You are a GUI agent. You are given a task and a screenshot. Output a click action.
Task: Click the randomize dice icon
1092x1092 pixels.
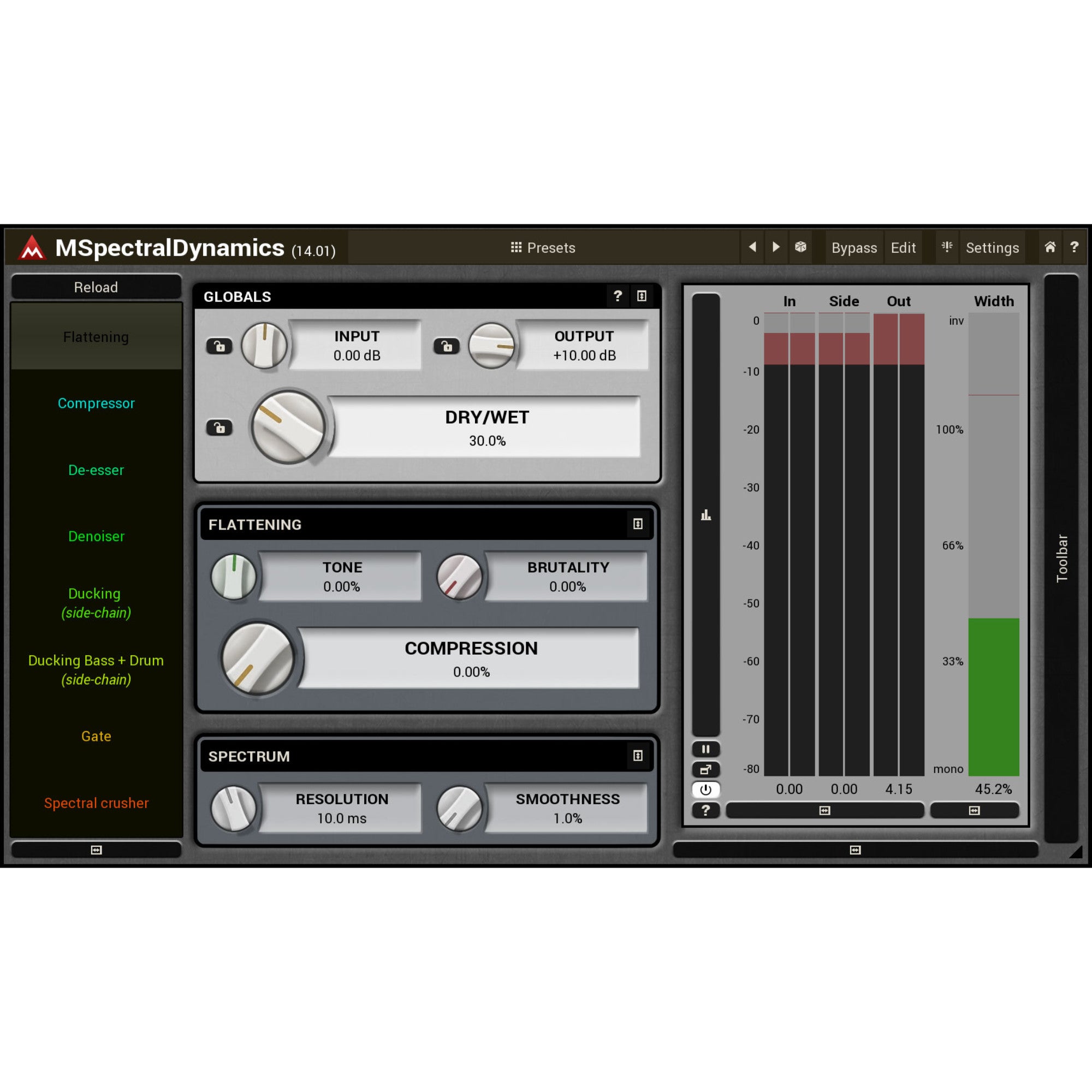click(x=800, y=247)
